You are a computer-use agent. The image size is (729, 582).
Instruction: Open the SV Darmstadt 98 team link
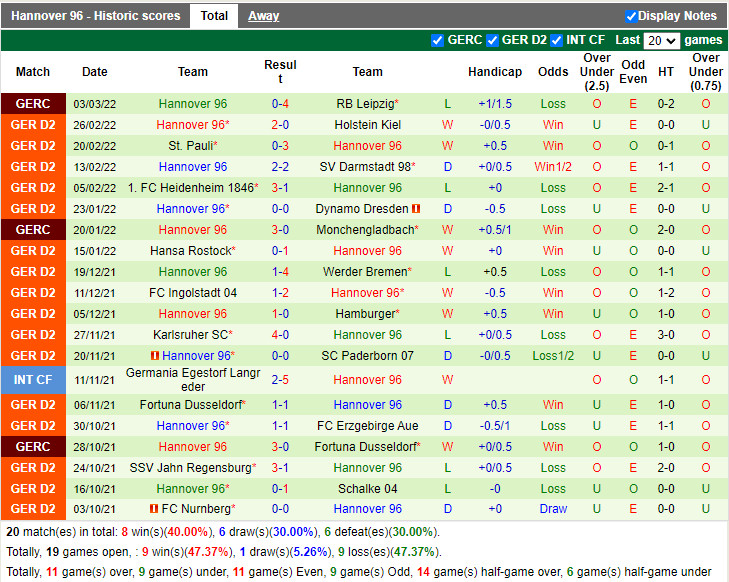click(x=365, y=166)
